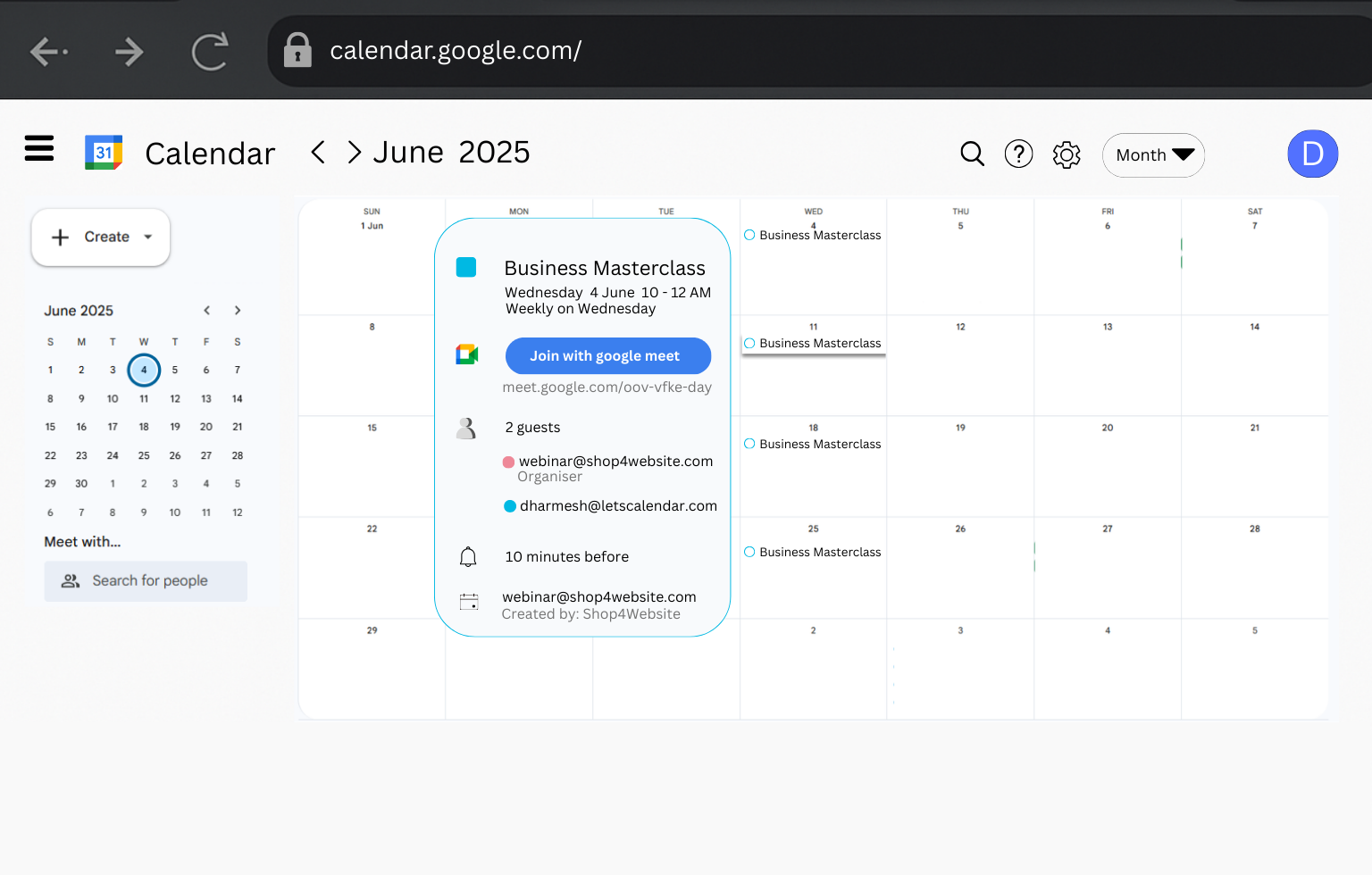Open the settings gear icon
This screenshot has height=875, width=1372.
coord(1067,154)
